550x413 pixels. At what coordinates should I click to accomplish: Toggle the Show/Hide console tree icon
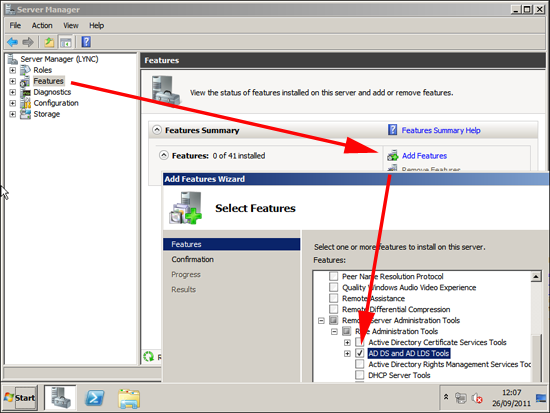point(66,42)
